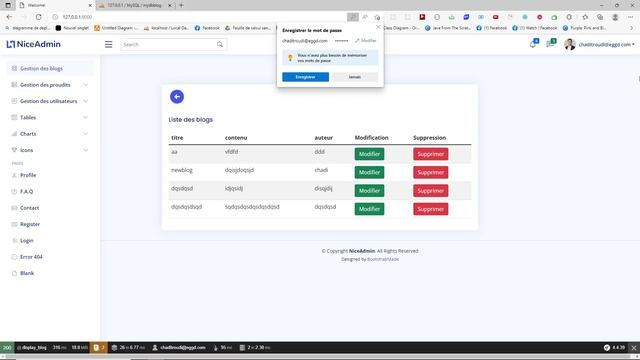The image size is (640, 360).
Task: Click Enregistrer in the password popup
Action: click(305, 77)
